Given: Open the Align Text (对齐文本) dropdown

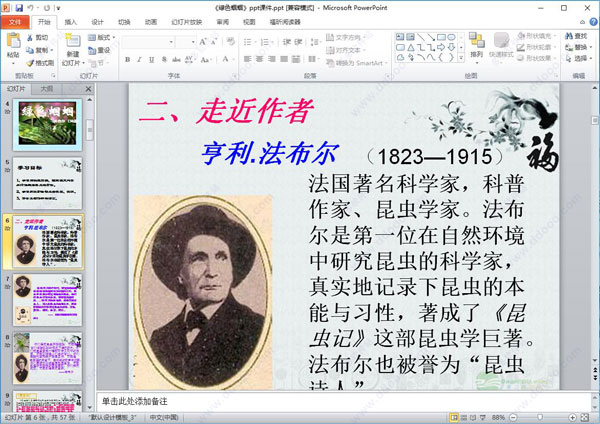Looking at the screenshot, I should (x=346, y=50).
